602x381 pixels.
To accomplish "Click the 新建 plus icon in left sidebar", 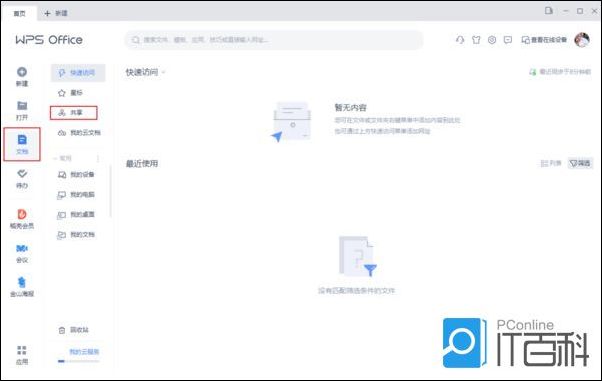I will click(22, 72).
